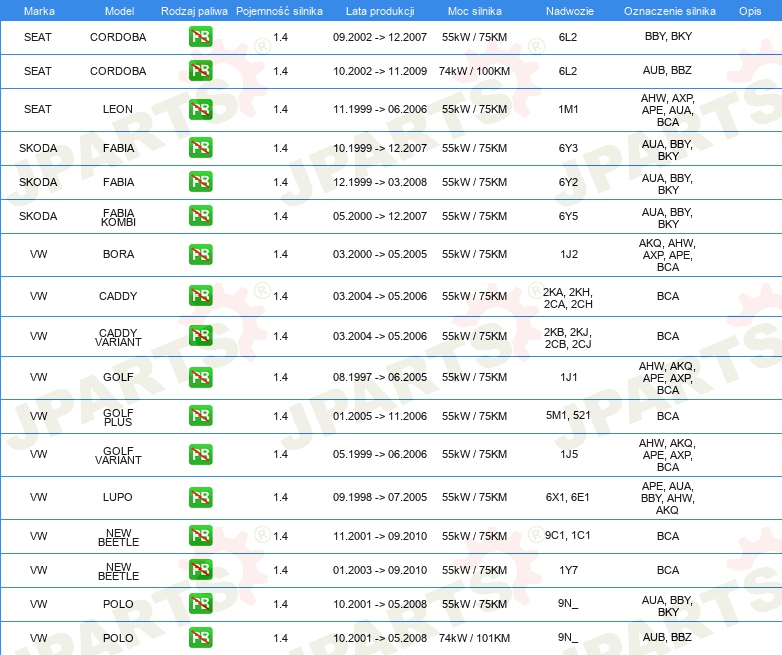782x655 pixels.
Task: Click fuel icon in GOLF PLUS row
Action: [x=200, y=416]
